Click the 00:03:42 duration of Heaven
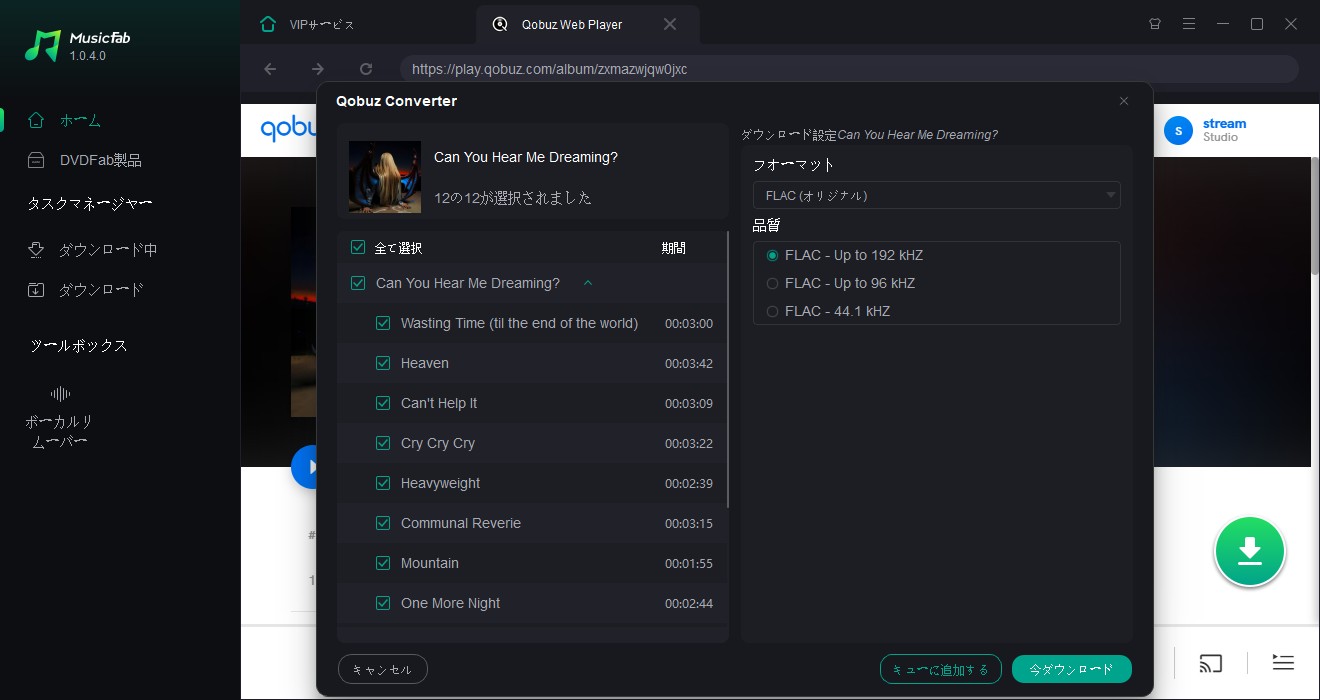The width and height of the screenshot is (1320, 700). click(x=689, y=363)
